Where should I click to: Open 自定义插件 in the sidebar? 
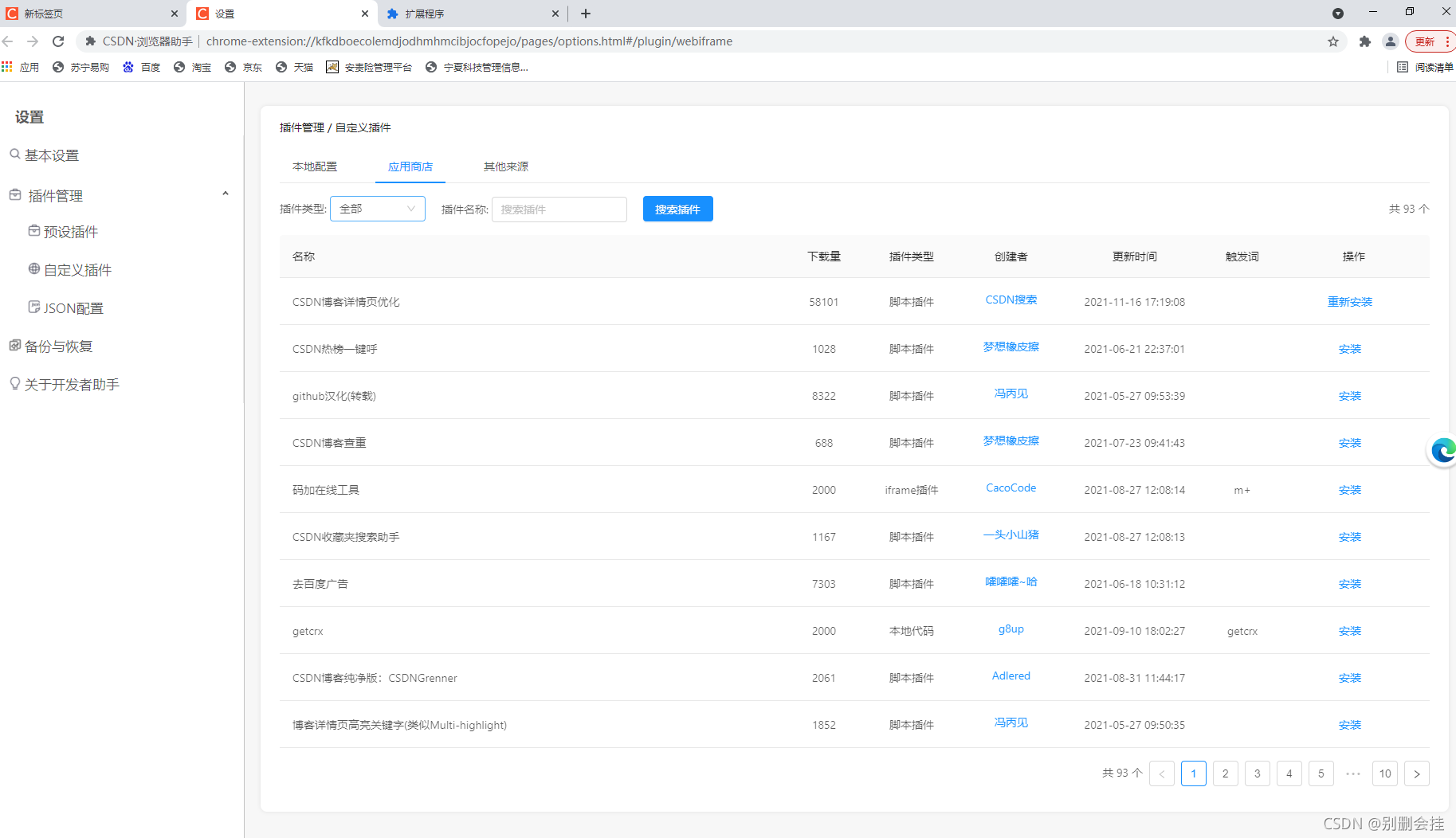[70, 270]
